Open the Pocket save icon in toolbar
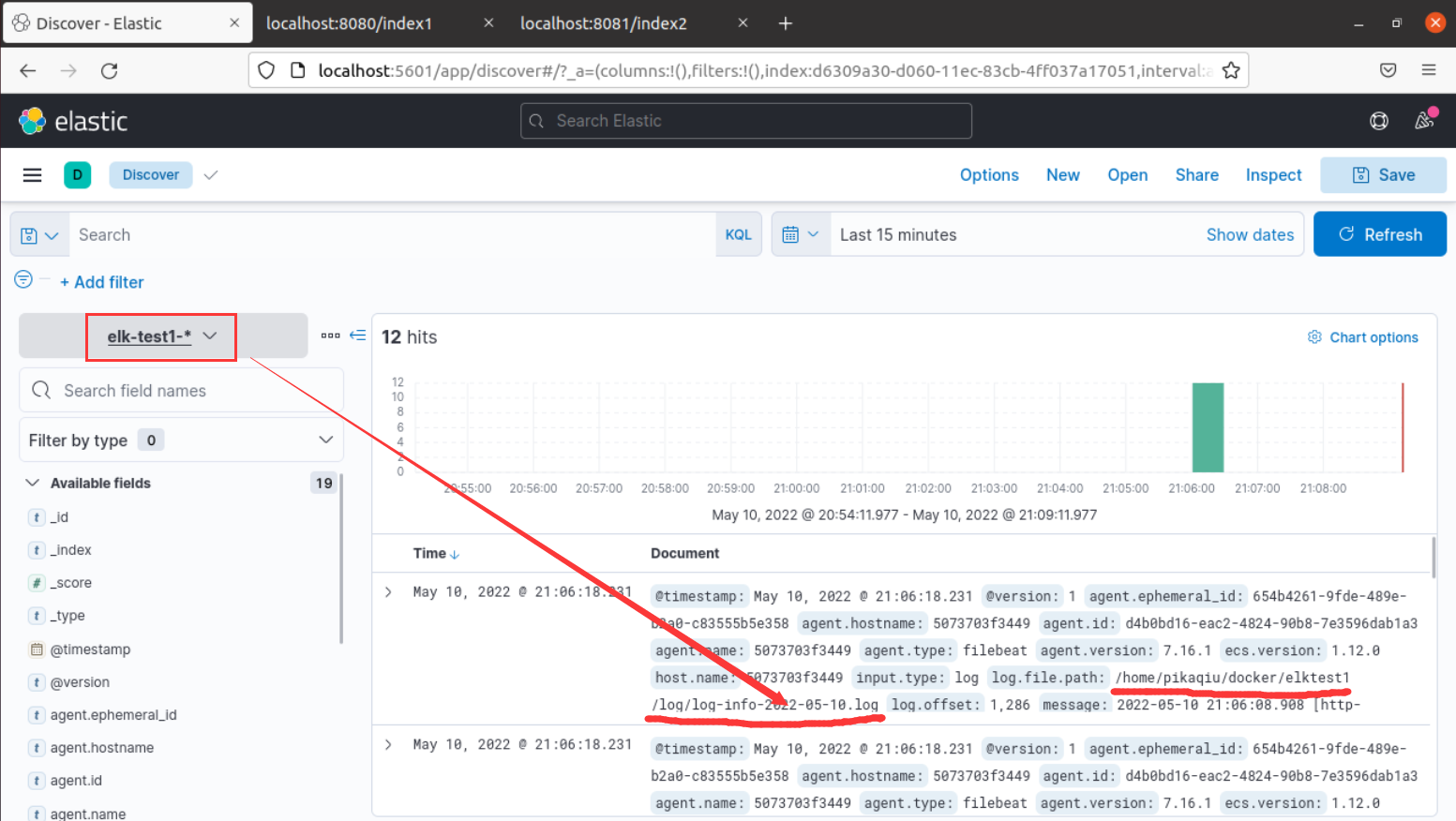 tap(1388, 70)
